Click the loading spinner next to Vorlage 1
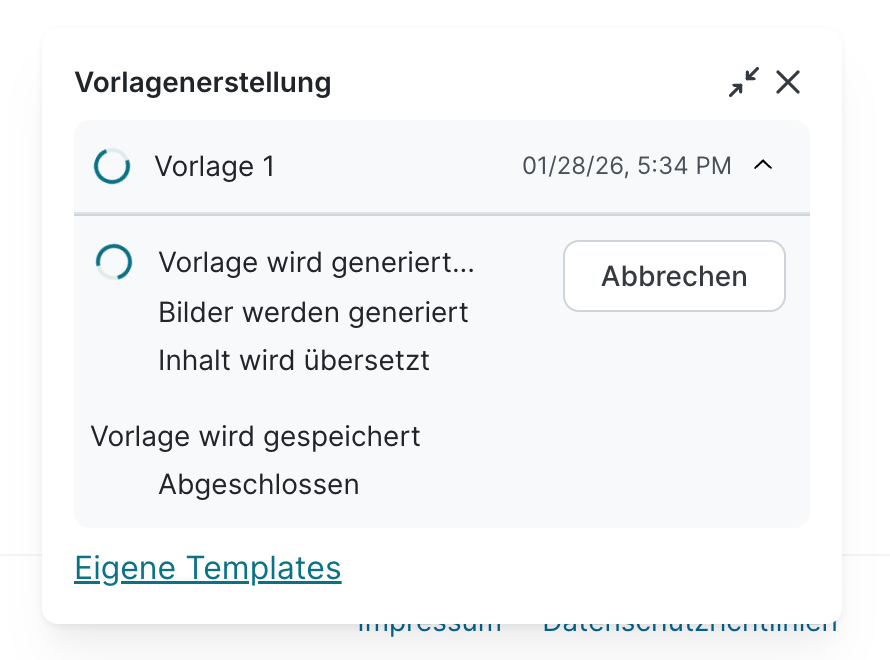This screenshot has width=890, height=660. coord(112,166)
